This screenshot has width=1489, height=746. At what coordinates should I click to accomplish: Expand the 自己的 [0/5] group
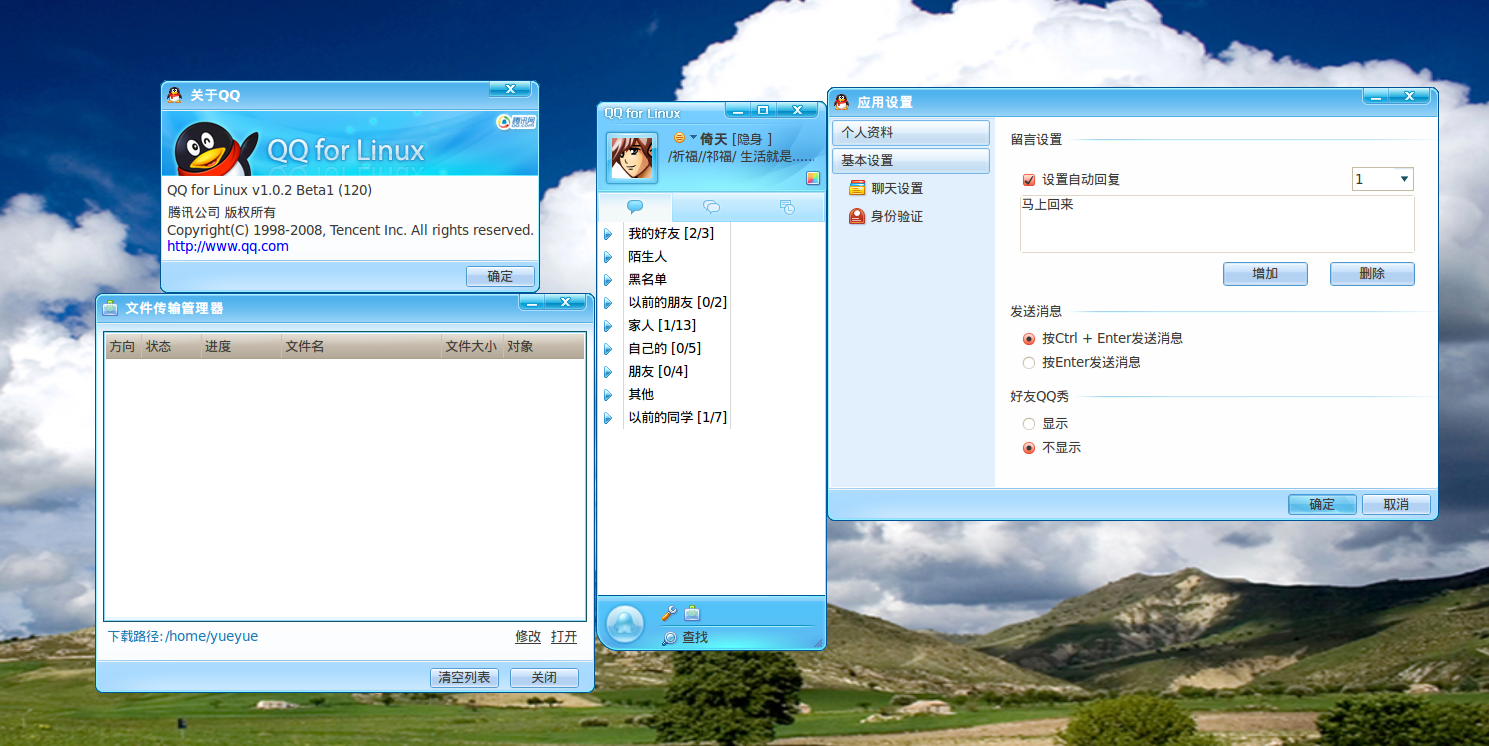coord(607,349)
